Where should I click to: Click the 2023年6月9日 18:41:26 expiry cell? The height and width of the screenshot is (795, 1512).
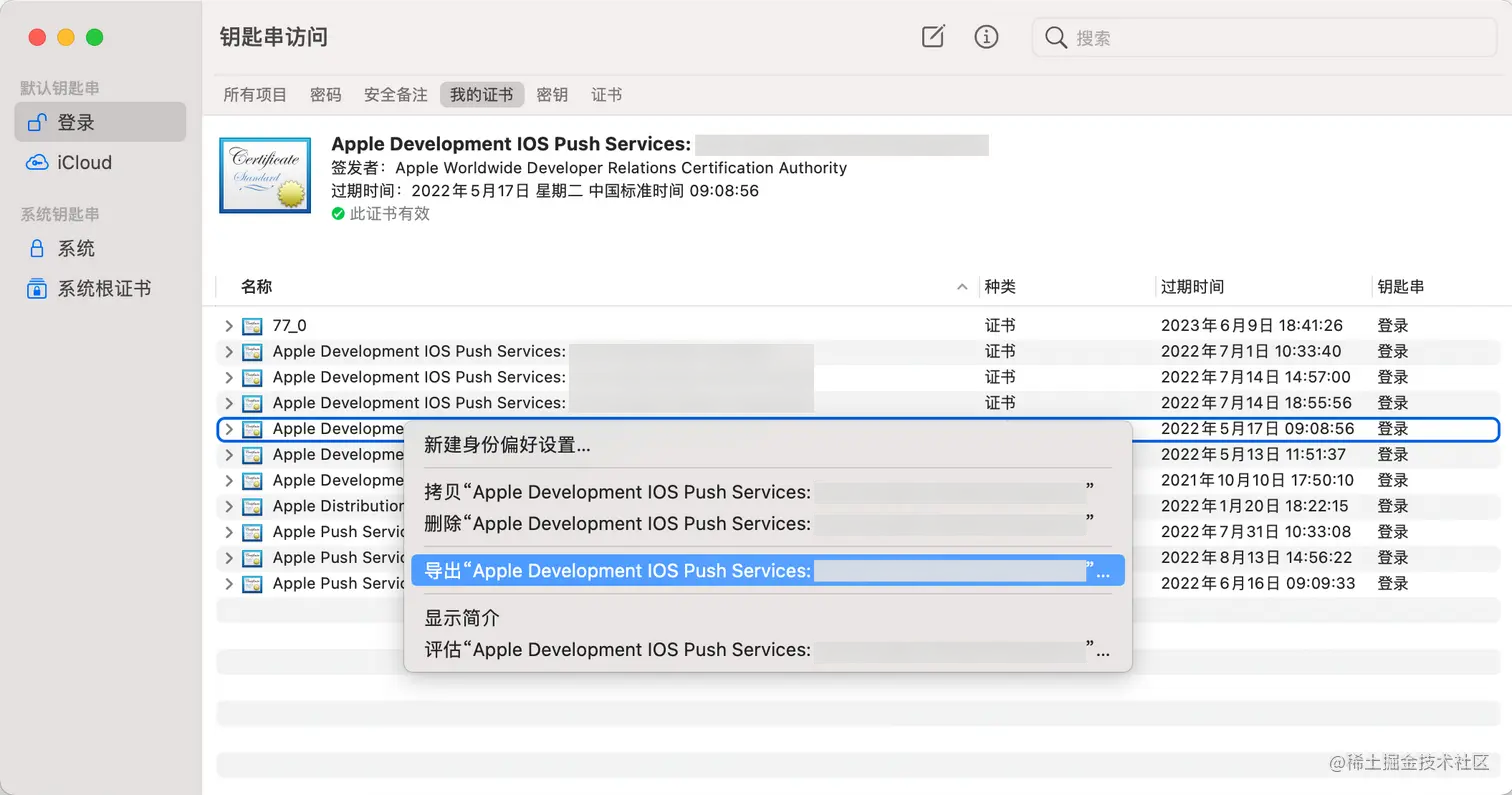coord(1252,326)
